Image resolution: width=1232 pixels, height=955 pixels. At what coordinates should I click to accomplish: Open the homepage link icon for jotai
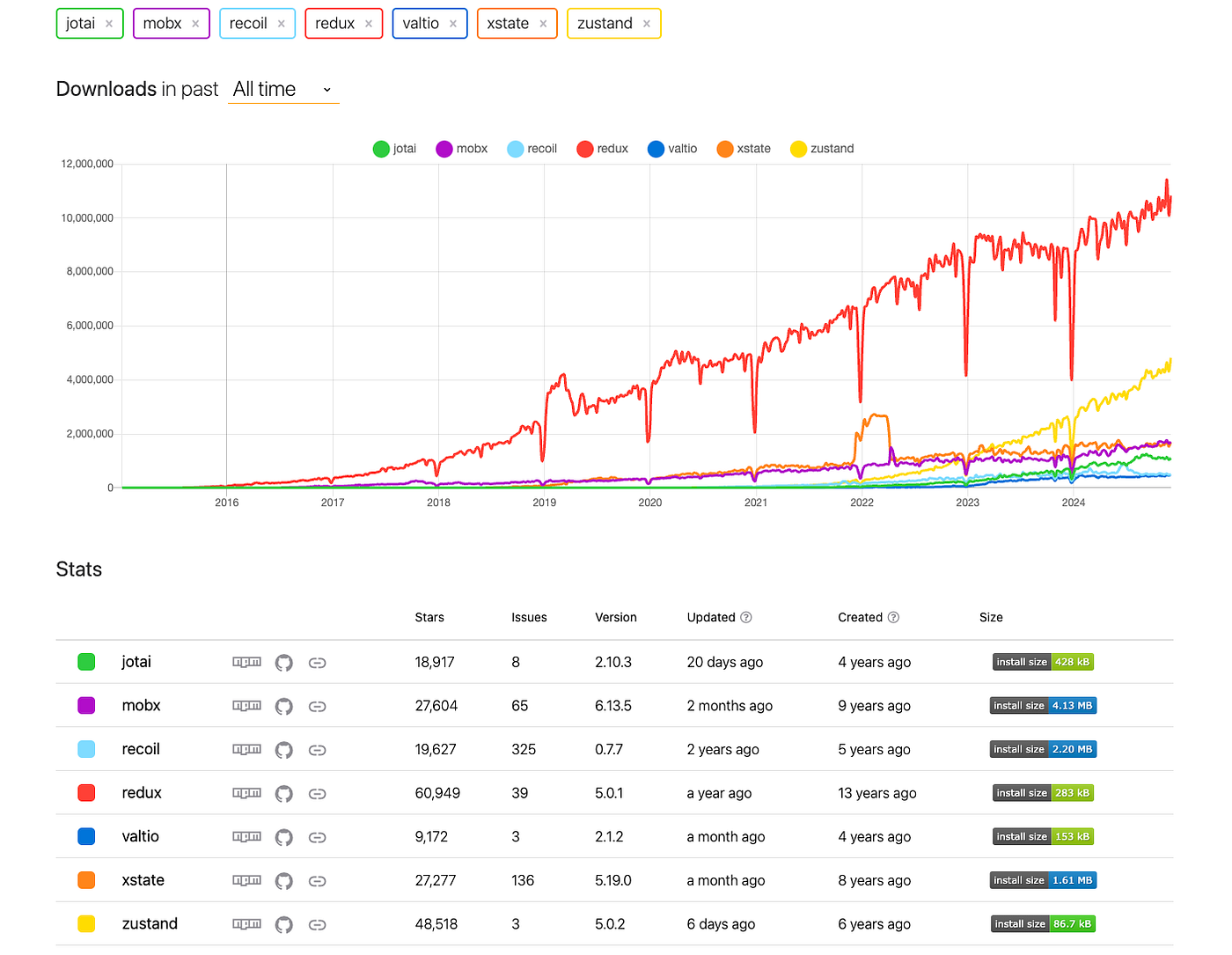coord(318,663)
